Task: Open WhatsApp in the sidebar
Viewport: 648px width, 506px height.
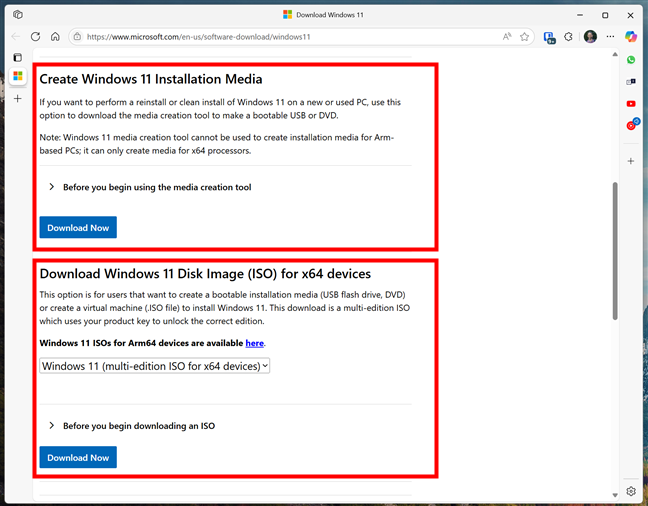Action: click(631, 60)
